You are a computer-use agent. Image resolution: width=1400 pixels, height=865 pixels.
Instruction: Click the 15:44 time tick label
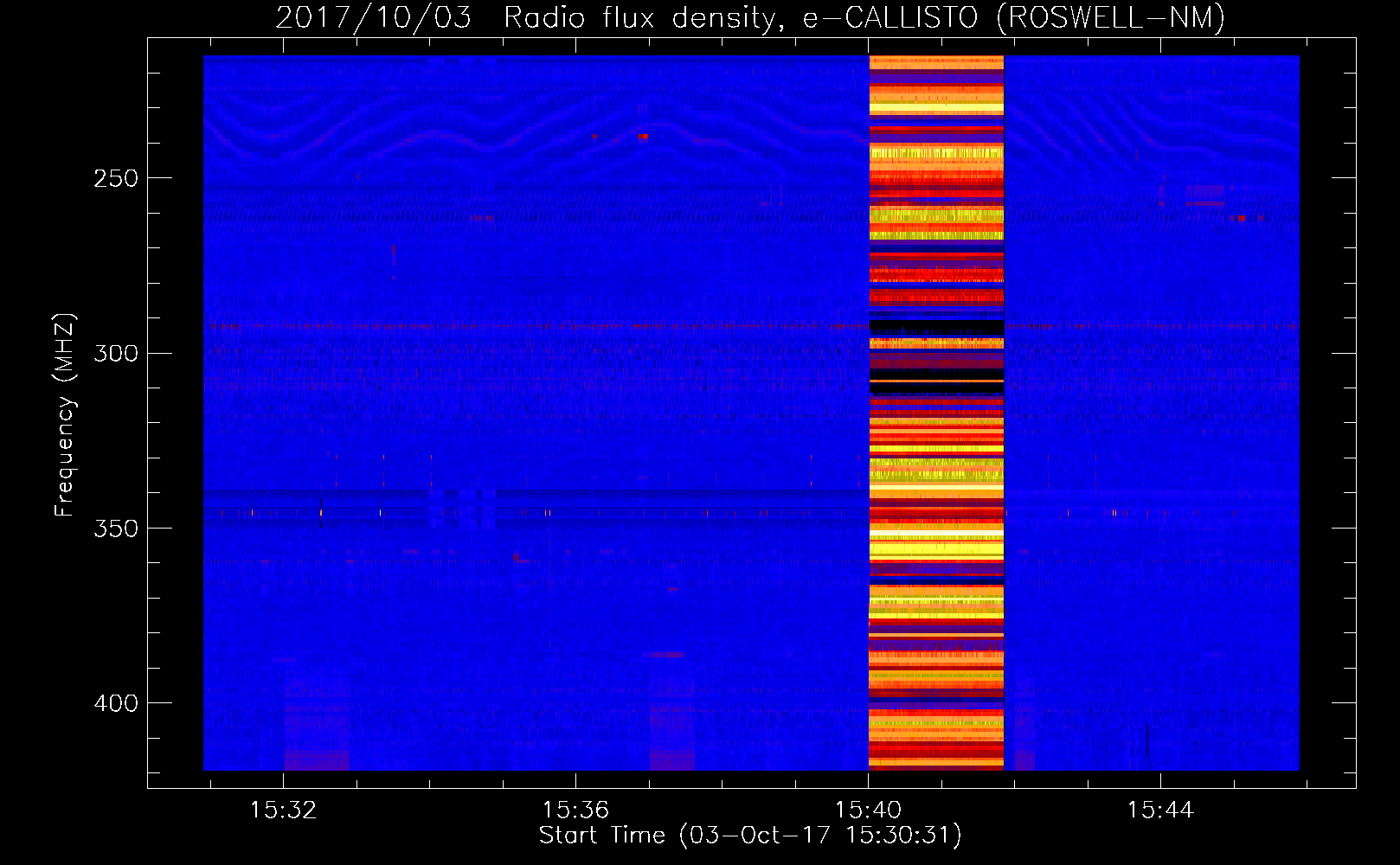1160,810
